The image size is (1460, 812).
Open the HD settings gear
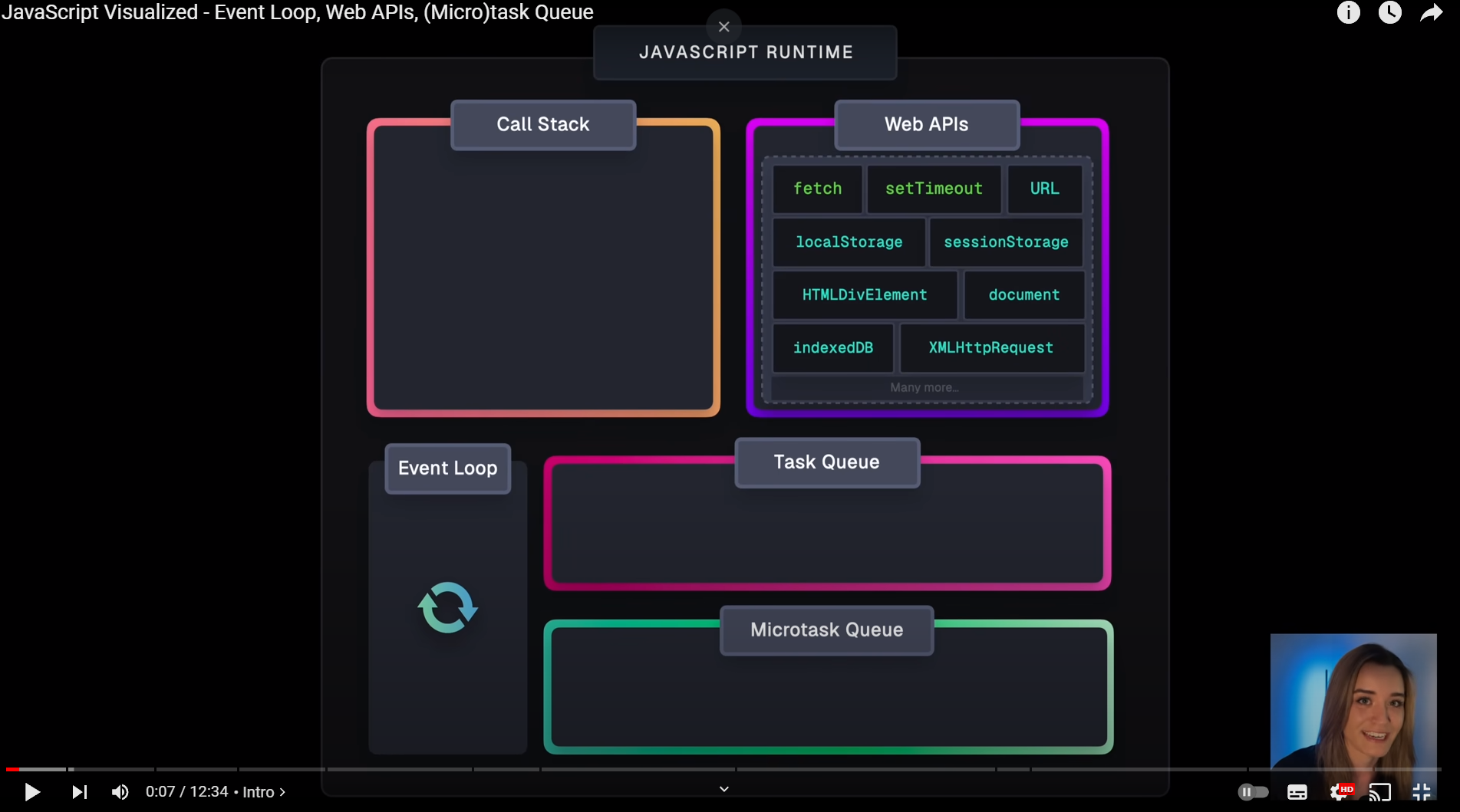point(1340,791)
